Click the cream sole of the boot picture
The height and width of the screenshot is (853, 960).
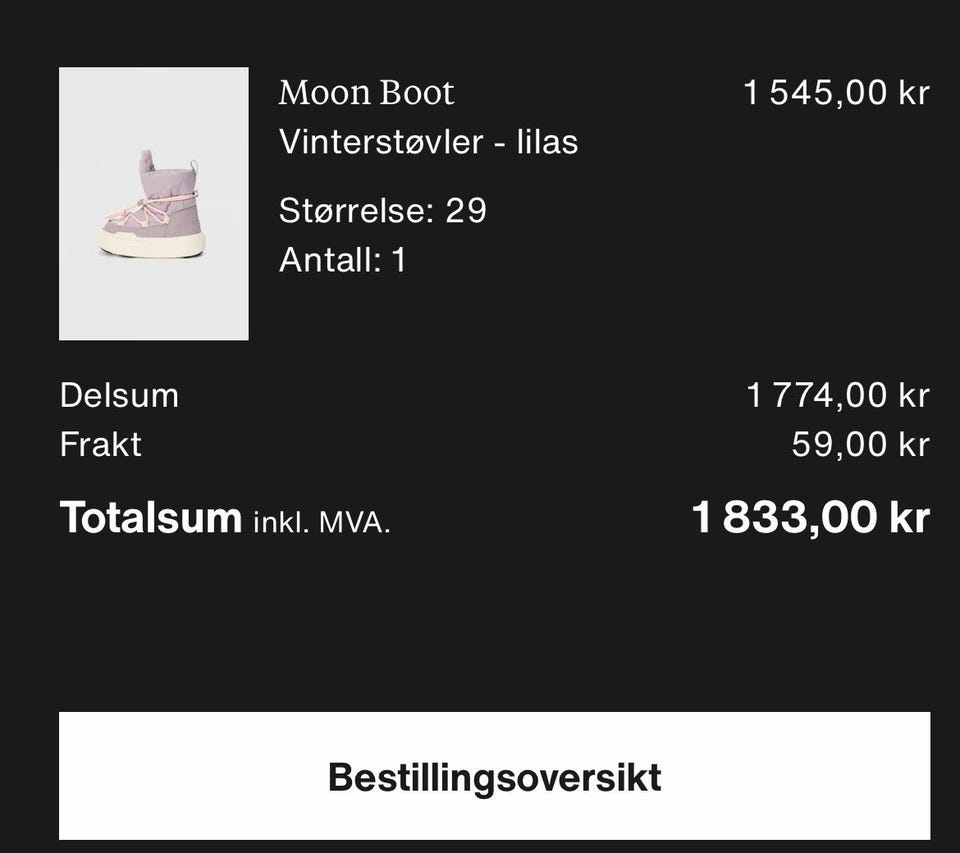(x=150, y=242)
